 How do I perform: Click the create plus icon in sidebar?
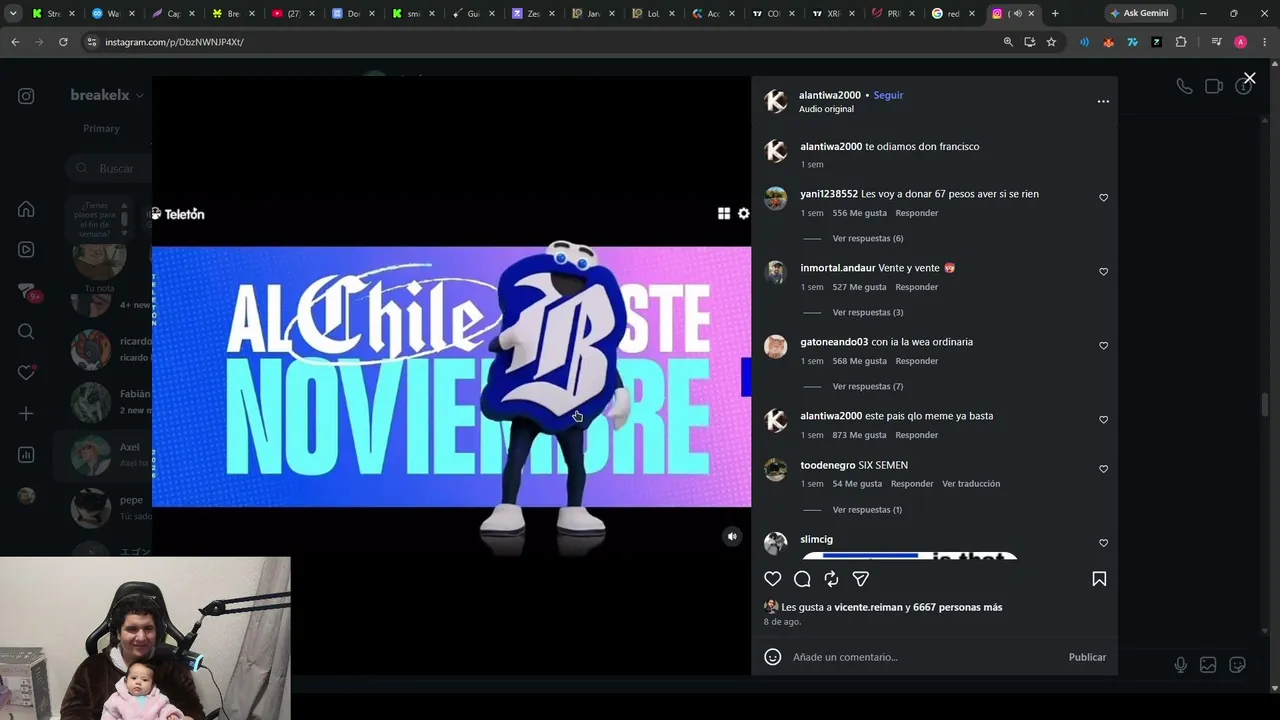tap(26, 414)
